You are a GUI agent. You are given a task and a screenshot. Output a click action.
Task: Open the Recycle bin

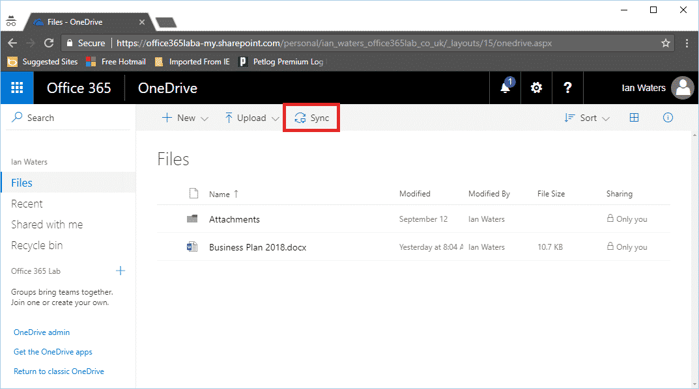[37, 246]
